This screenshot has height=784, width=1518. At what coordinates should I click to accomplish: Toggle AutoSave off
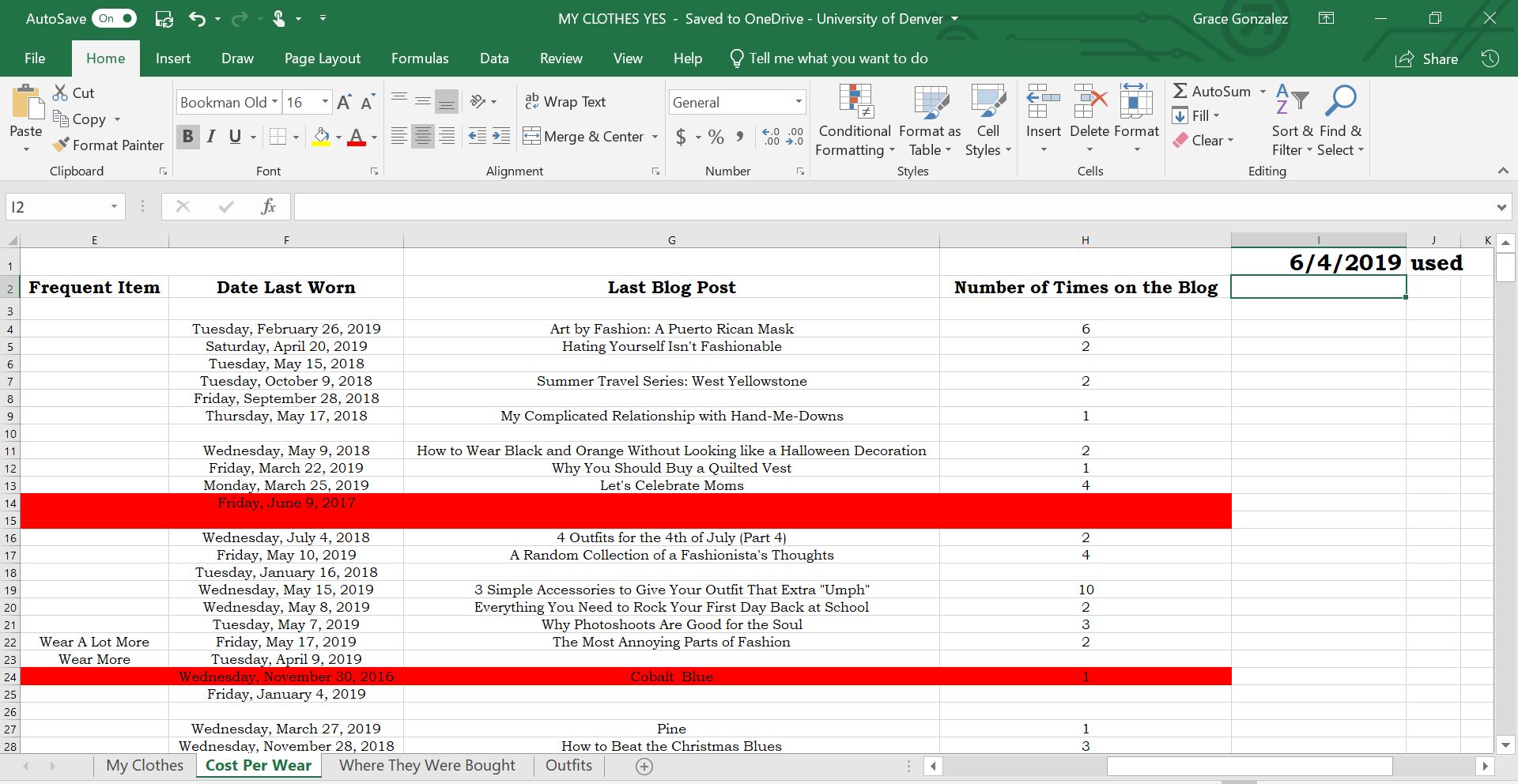point(115,17)
